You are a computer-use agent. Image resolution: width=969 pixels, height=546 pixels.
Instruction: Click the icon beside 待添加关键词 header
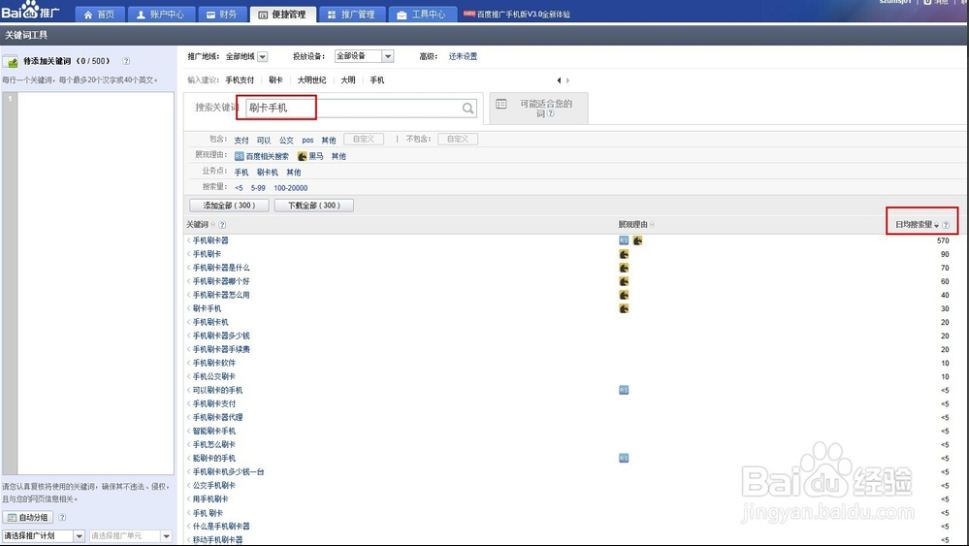11,62
